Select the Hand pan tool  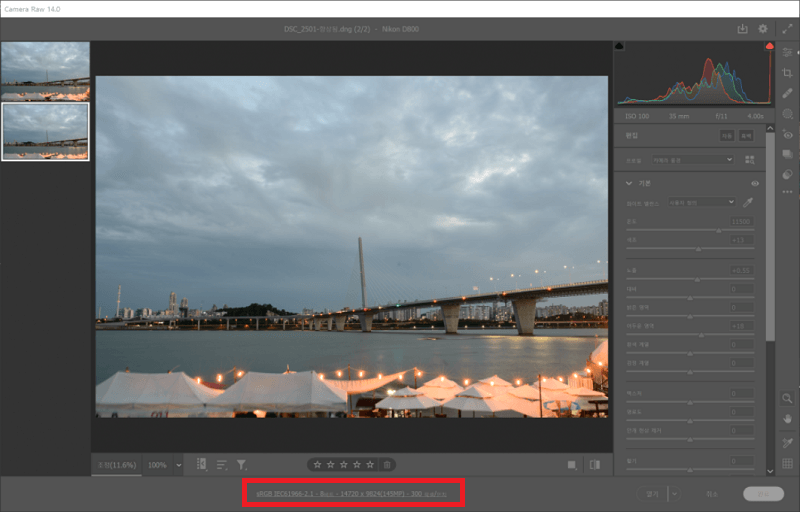(787, 418)
